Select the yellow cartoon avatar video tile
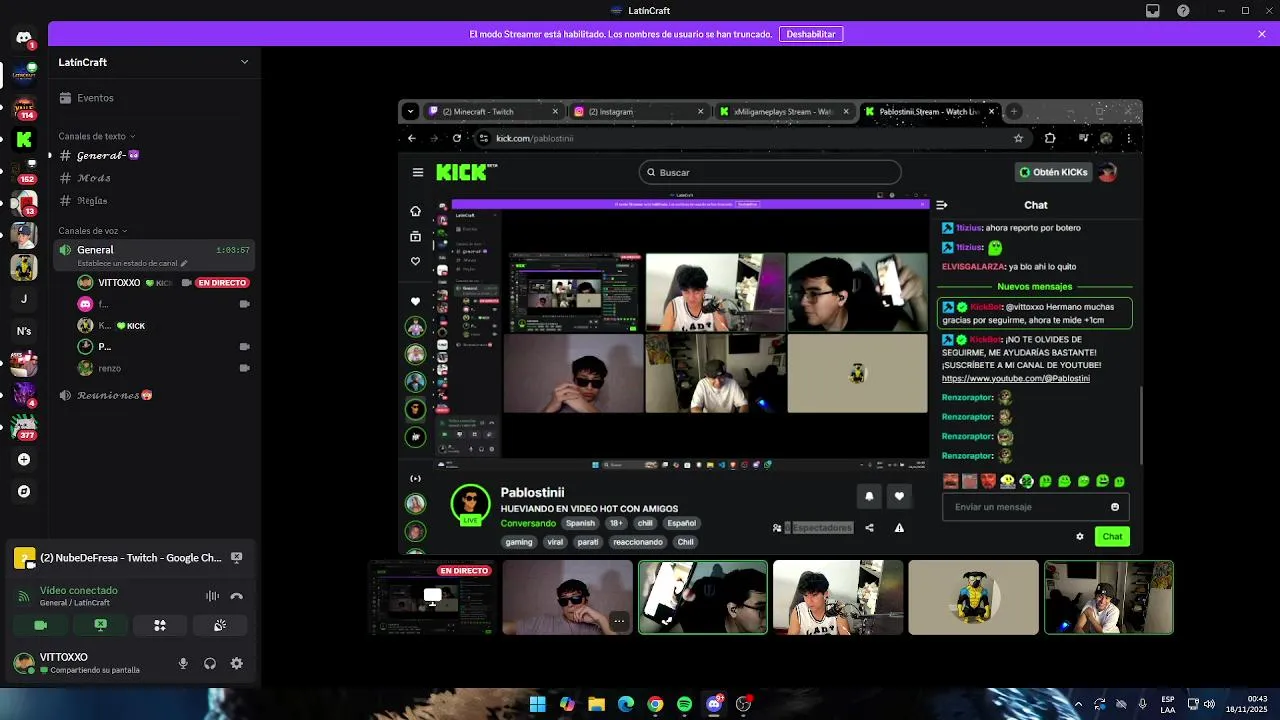The height and width of the screenshot is (720, 1280). point(973,597)
